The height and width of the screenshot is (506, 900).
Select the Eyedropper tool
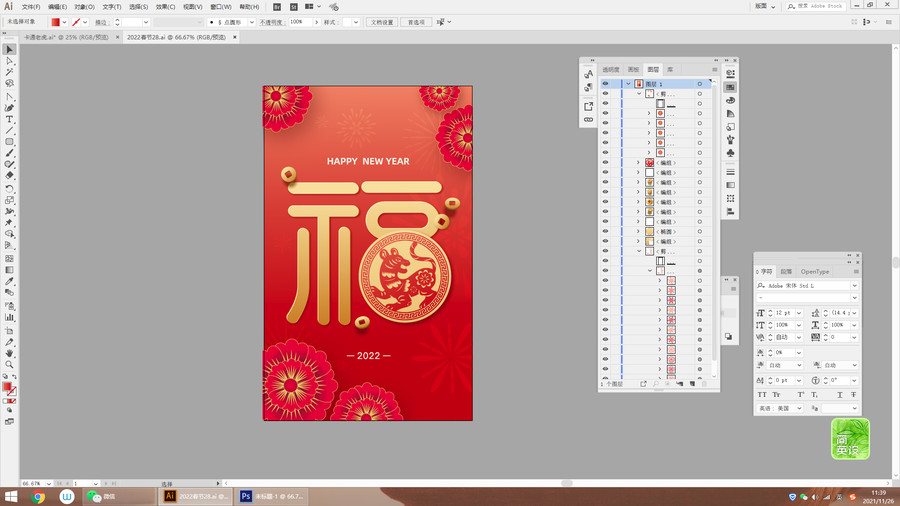click(x=9, y=281)
